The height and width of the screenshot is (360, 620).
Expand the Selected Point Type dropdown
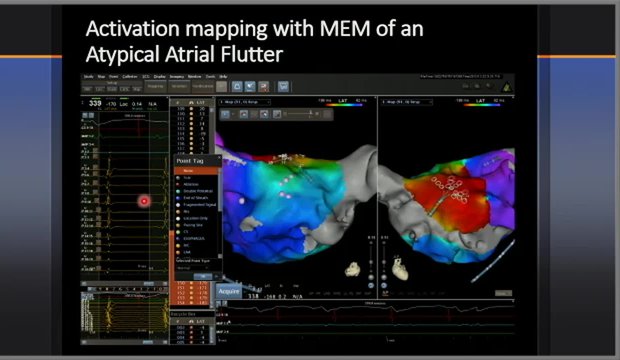193,268
